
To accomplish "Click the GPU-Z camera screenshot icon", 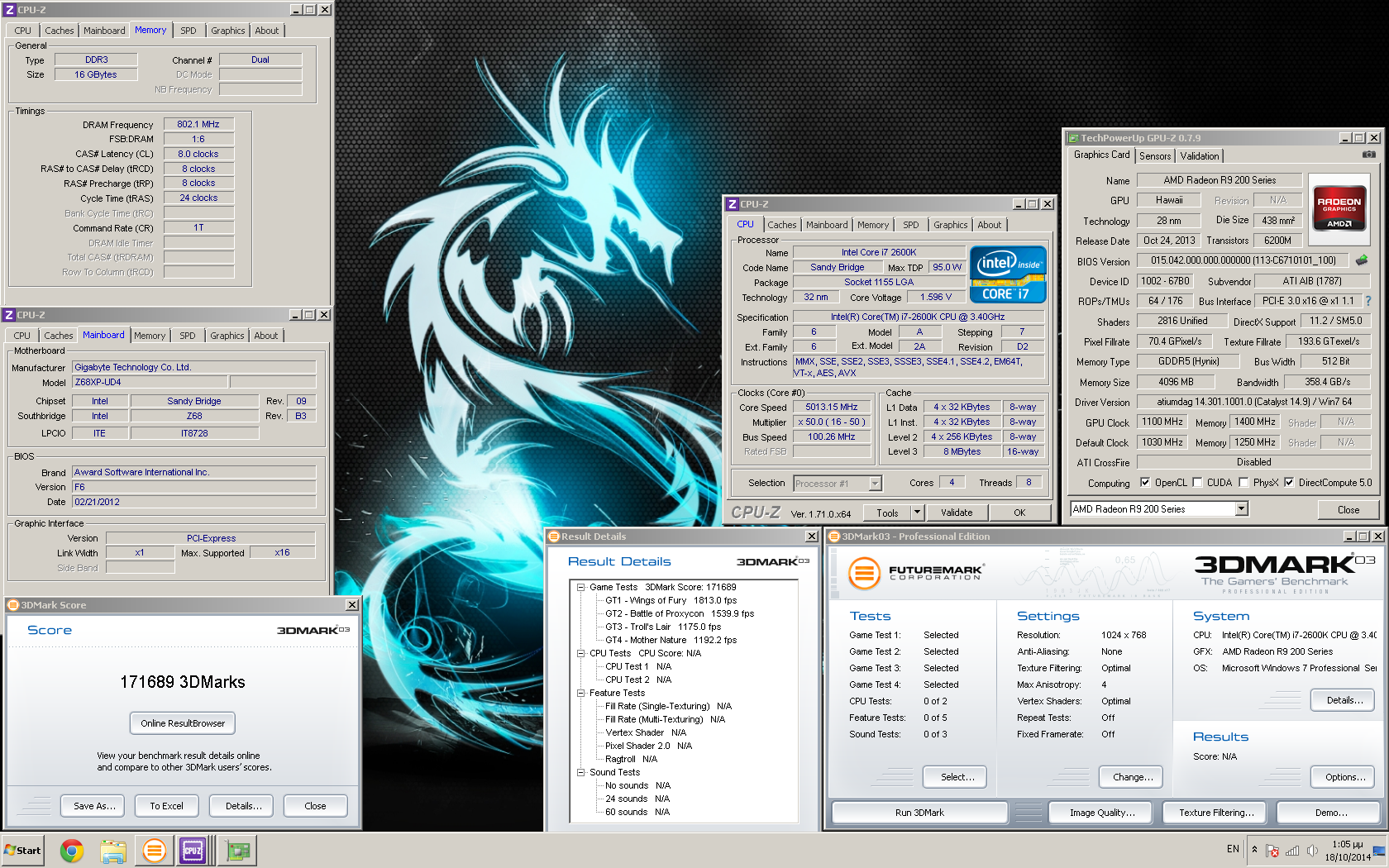I will click(1369, 155).
